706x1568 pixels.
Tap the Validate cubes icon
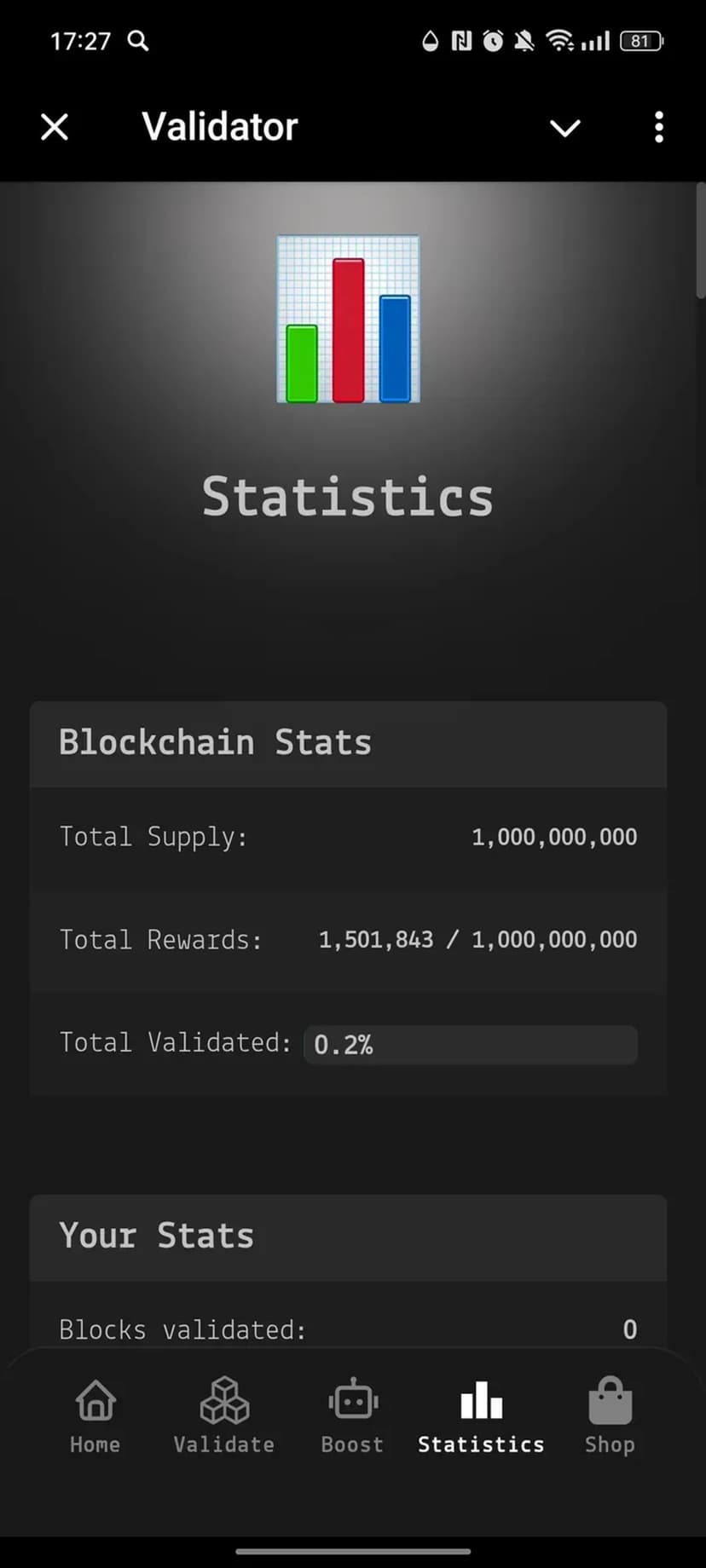(x=224, y=1402)
